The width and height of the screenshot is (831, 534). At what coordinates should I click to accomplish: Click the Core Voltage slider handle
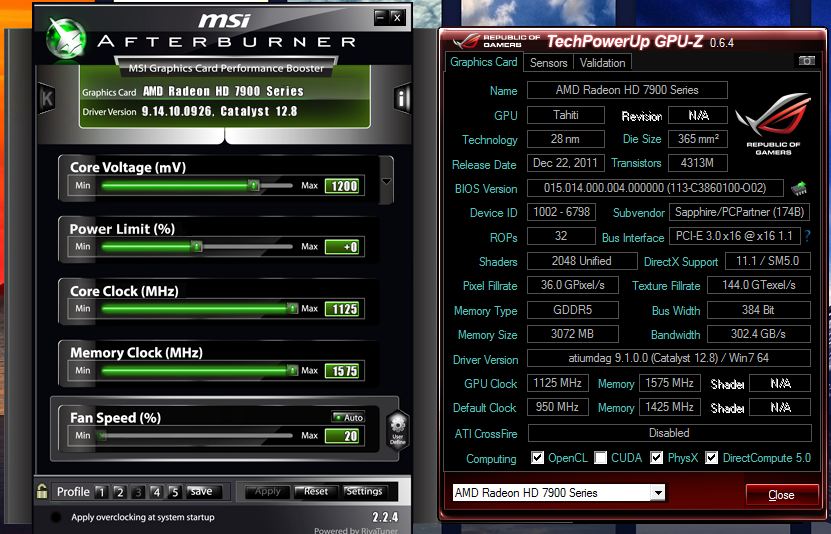pyautogui.click(x=254, y=185)
